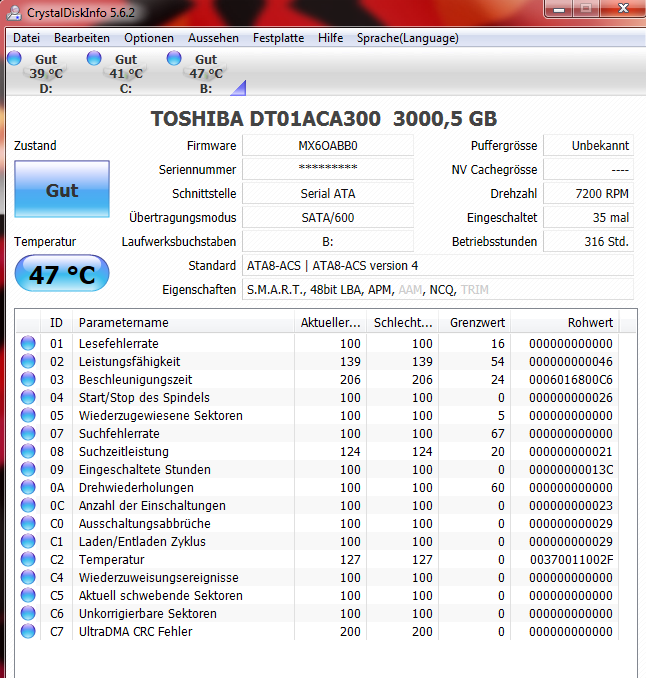Screen dimensions: 646x678
Task: Click status orb of C2 Temperatur row
Action: 28,559
